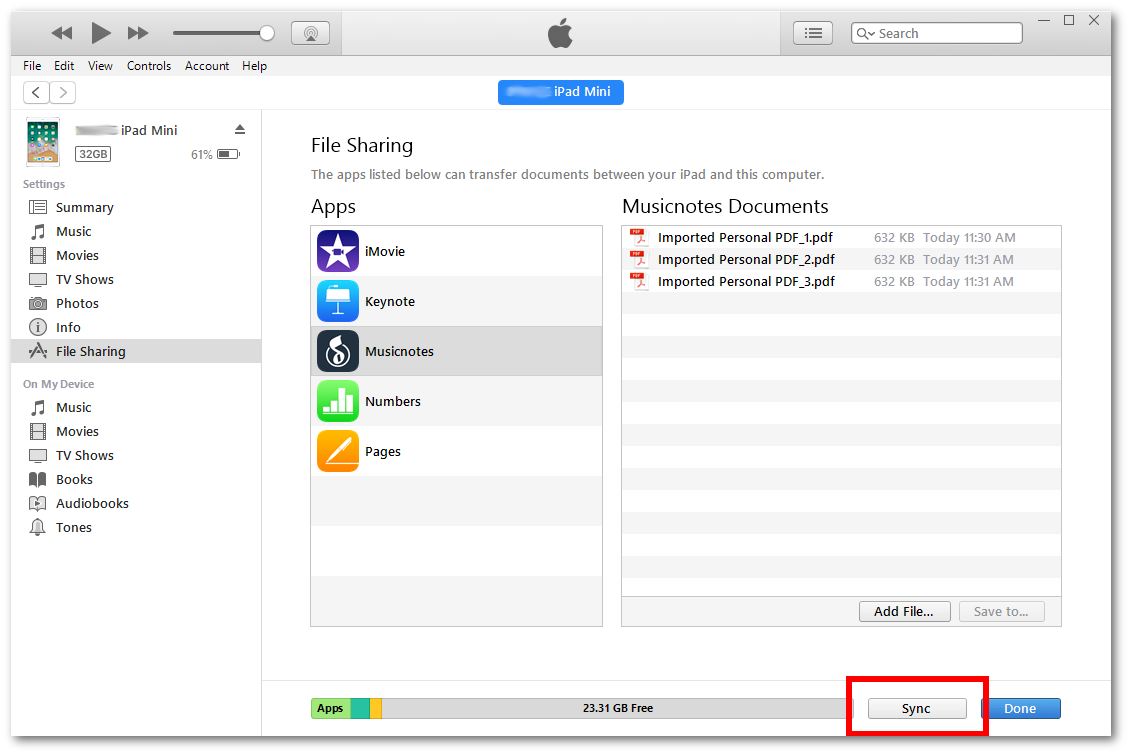Click the Add File... button
The height and width of the screenshot is (755, 1130).
click(904, 612)
